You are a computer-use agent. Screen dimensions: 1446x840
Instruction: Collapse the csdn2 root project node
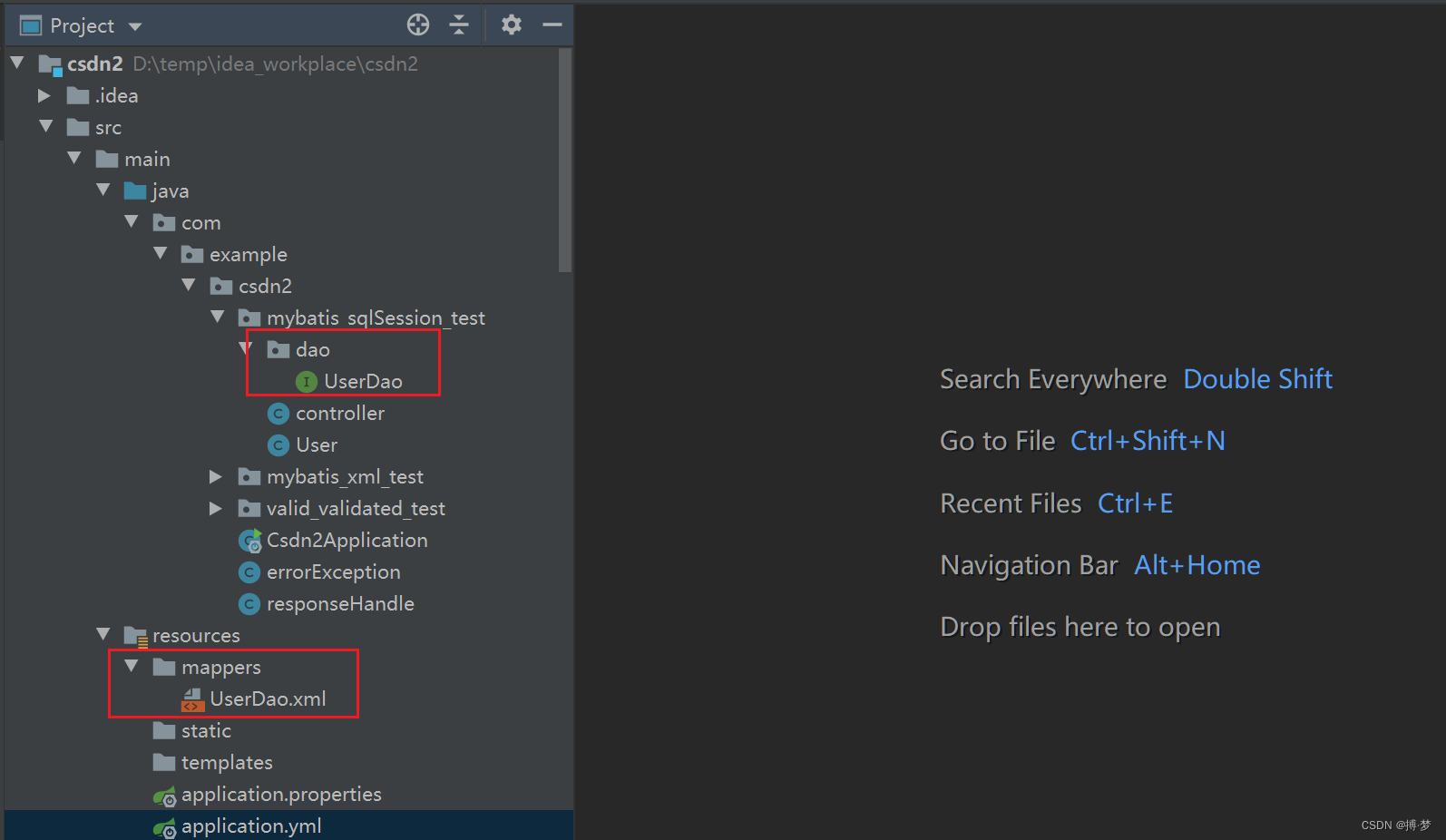[17, 63]
